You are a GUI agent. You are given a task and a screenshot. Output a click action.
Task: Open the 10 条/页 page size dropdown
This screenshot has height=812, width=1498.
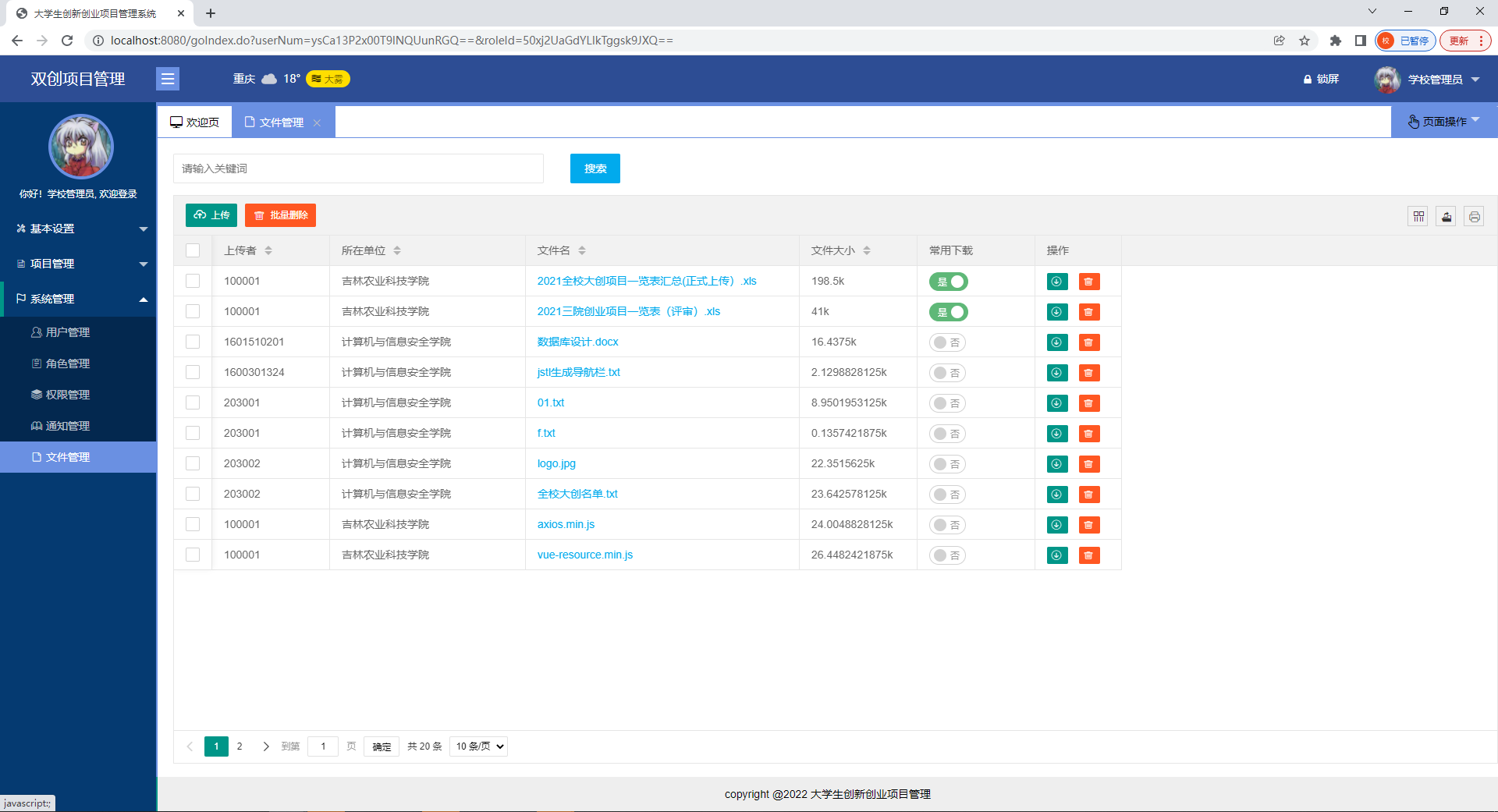(479, 746)
